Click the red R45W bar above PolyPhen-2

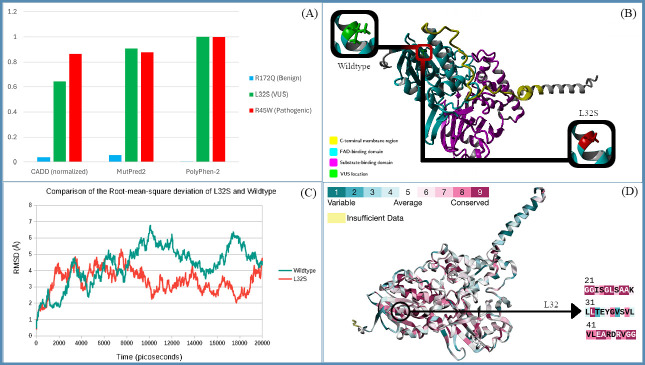(219, 99)
